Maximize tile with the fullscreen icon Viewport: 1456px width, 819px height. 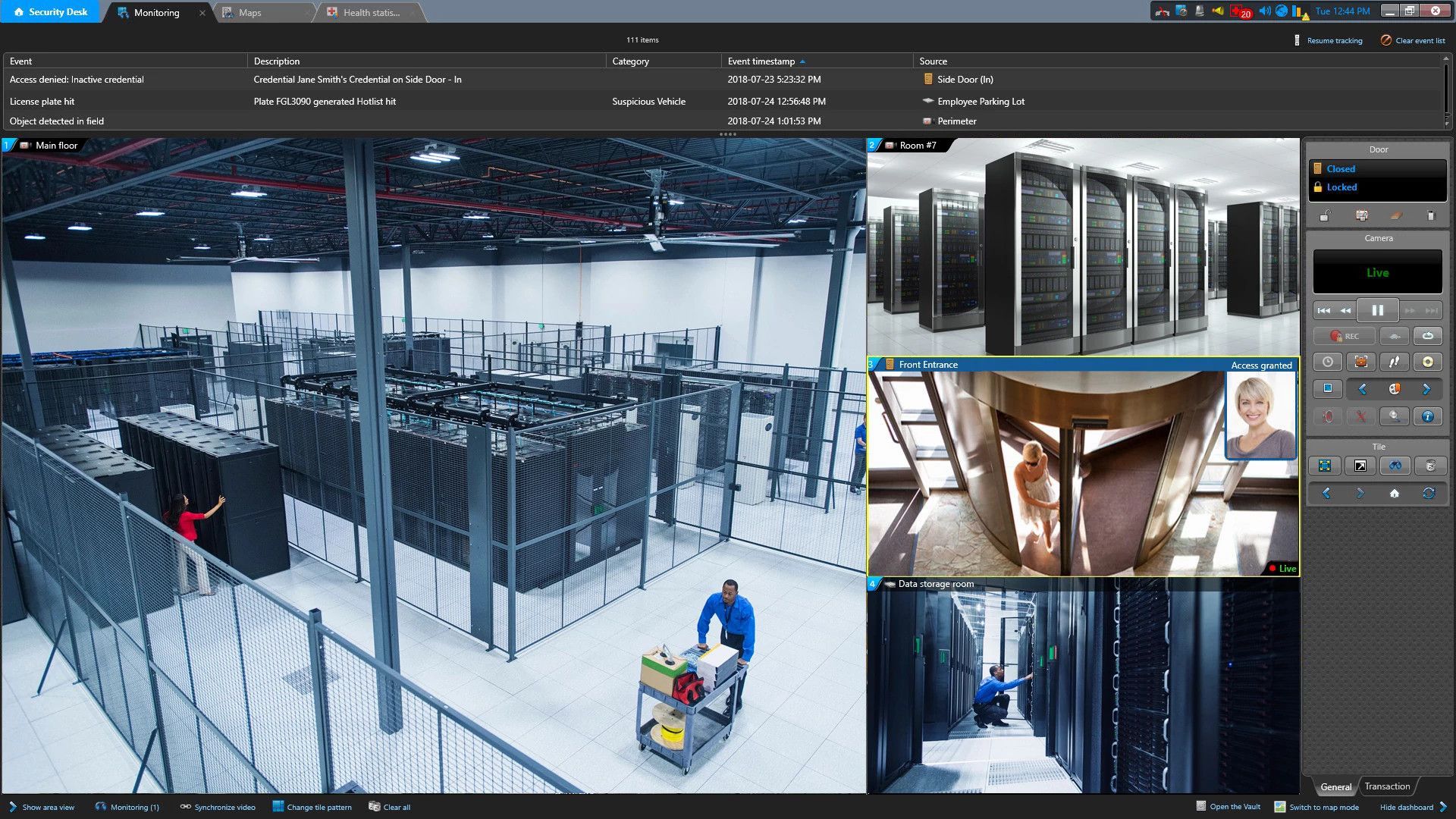(1325, 466)
